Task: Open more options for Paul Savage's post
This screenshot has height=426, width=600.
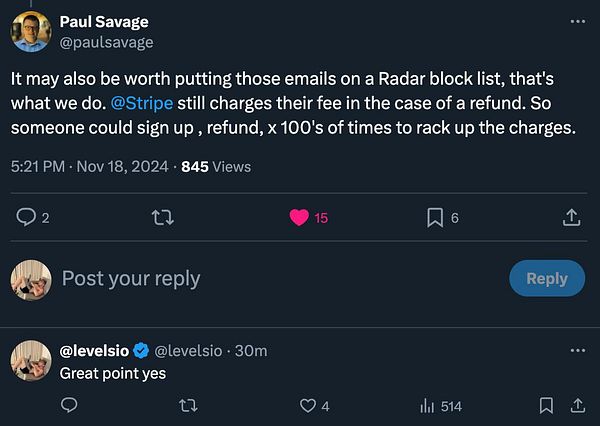Action: [577, 21]
